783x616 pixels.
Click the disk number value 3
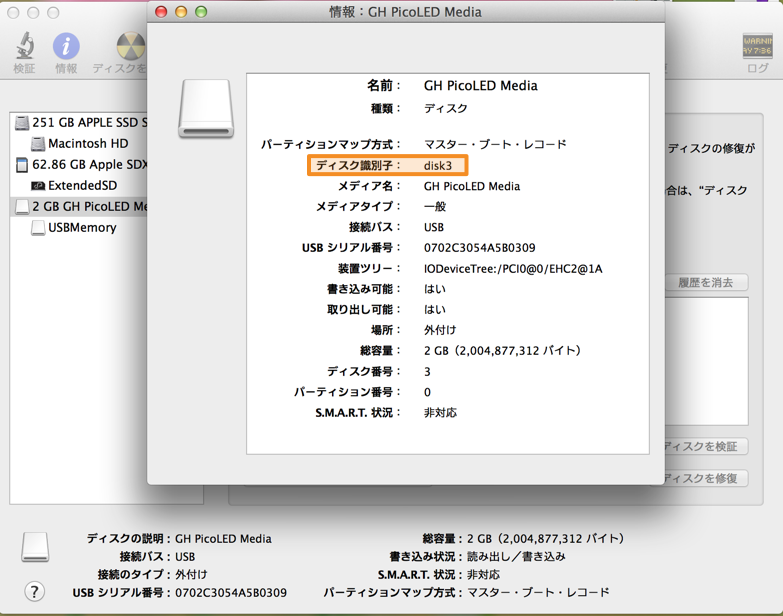tap(427, 371)
